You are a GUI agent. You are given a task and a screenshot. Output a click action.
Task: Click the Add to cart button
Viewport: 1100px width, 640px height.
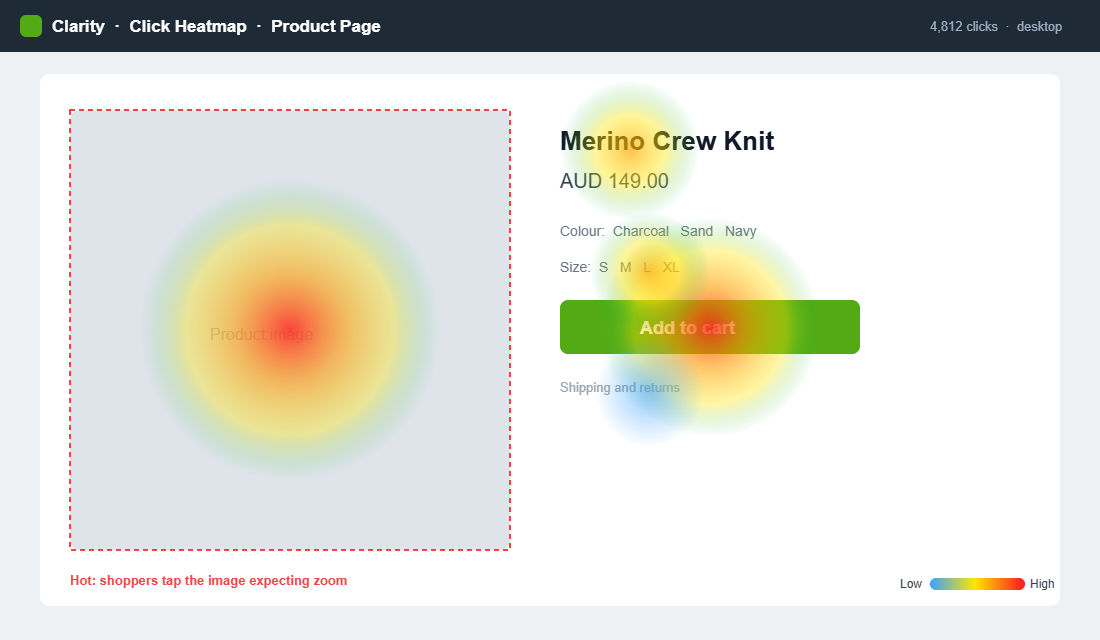coord(710,327)
